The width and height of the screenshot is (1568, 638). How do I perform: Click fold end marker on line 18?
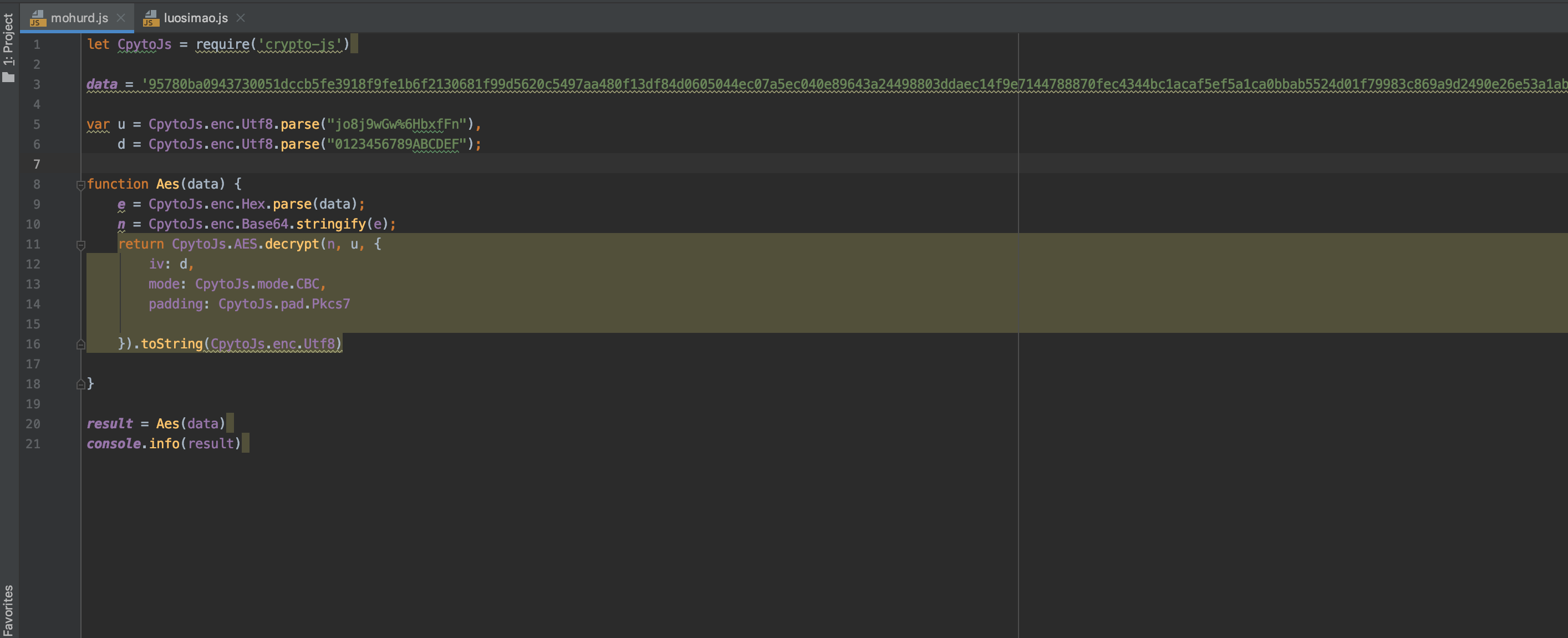pyautogui.click(x=80, y=385)
